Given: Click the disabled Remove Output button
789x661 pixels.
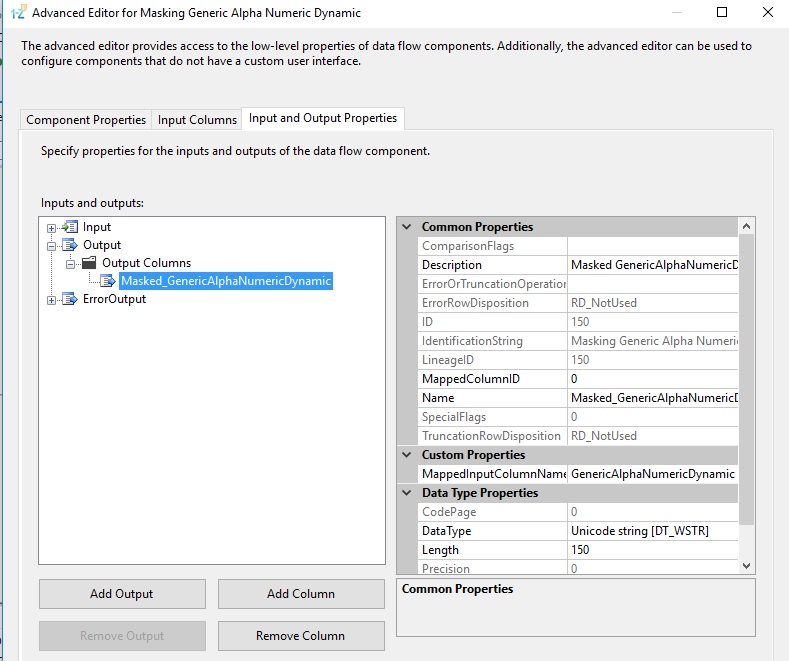Looking at the screenshot, I should pyautogui.click(x=122, y=636).
